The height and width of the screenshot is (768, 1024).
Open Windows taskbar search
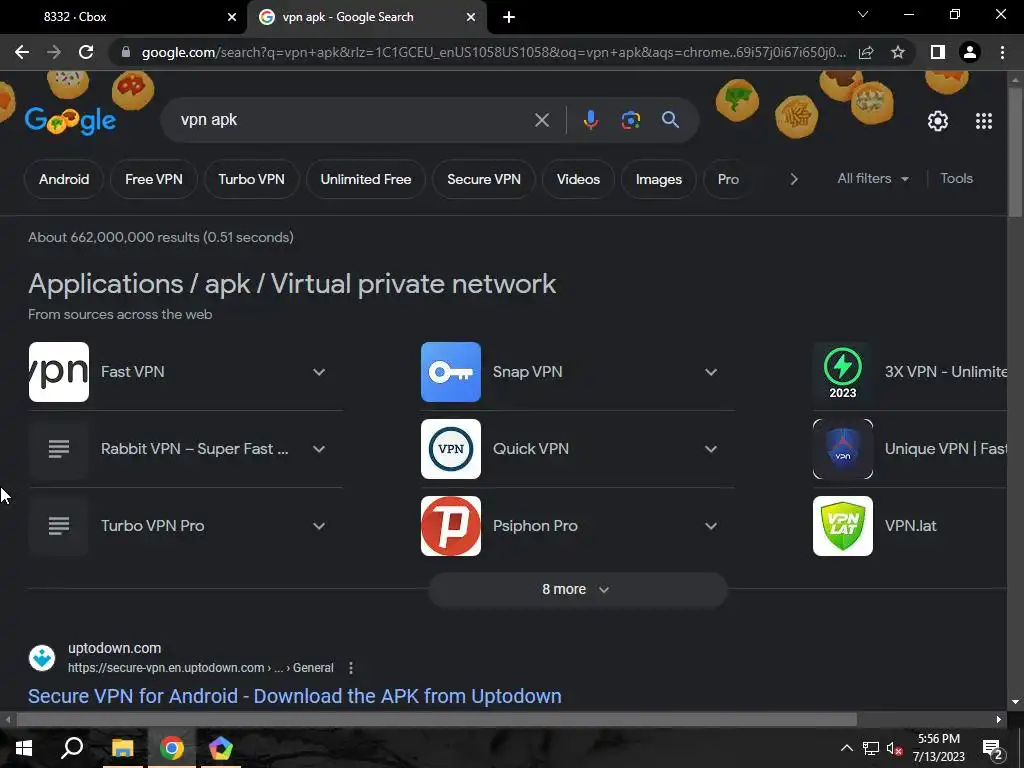pyautogui.click(x=72, y=748)
